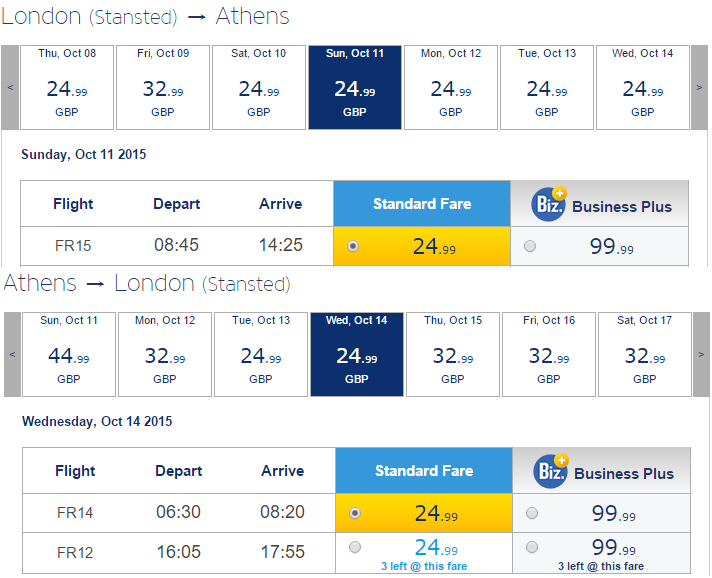The height and width of the screenshot is (578, 712).
Task: Click the outbound Business Plus Biz icon
Action: tap(549, 204)
